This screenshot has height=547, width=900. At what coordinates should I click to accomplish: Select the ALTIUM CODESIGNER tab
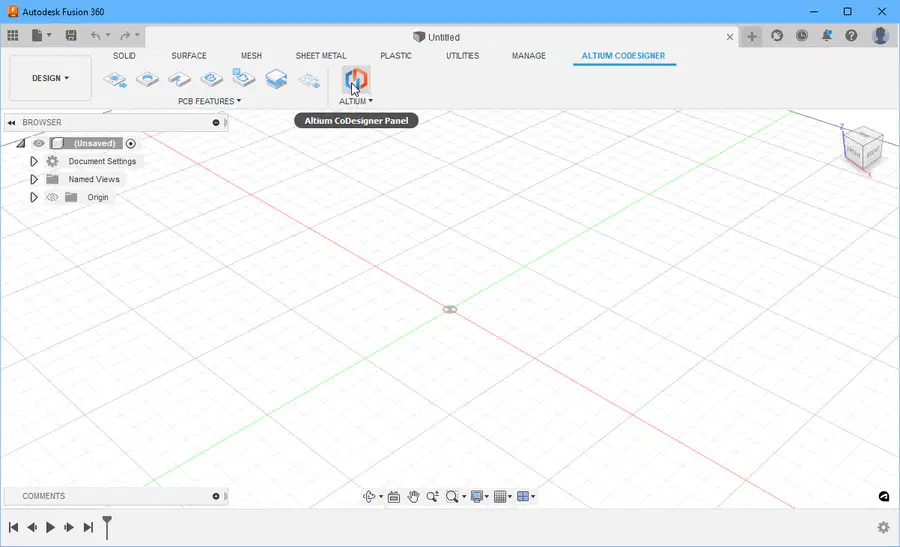click(623, 56)
